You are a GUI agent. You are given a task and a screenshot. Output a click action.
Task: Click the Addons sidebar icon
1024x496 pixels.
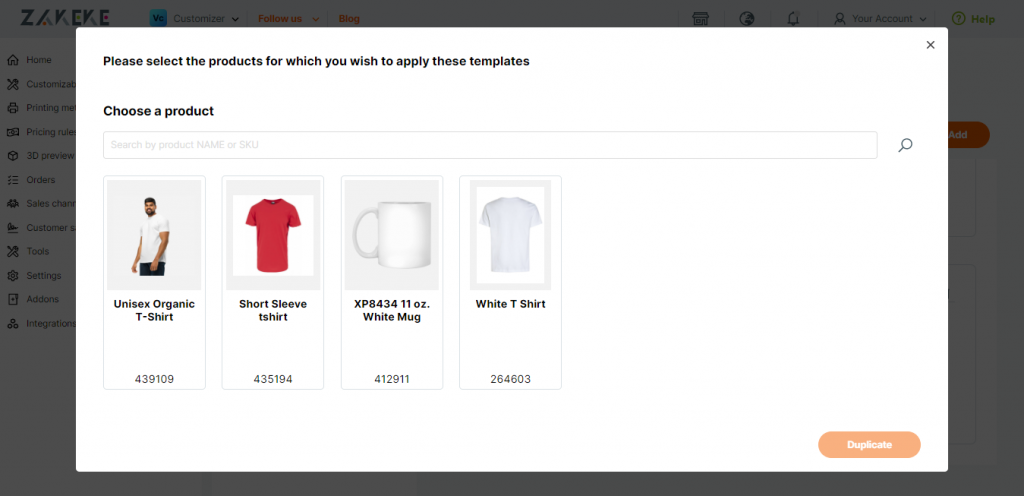tap(12, 299)
